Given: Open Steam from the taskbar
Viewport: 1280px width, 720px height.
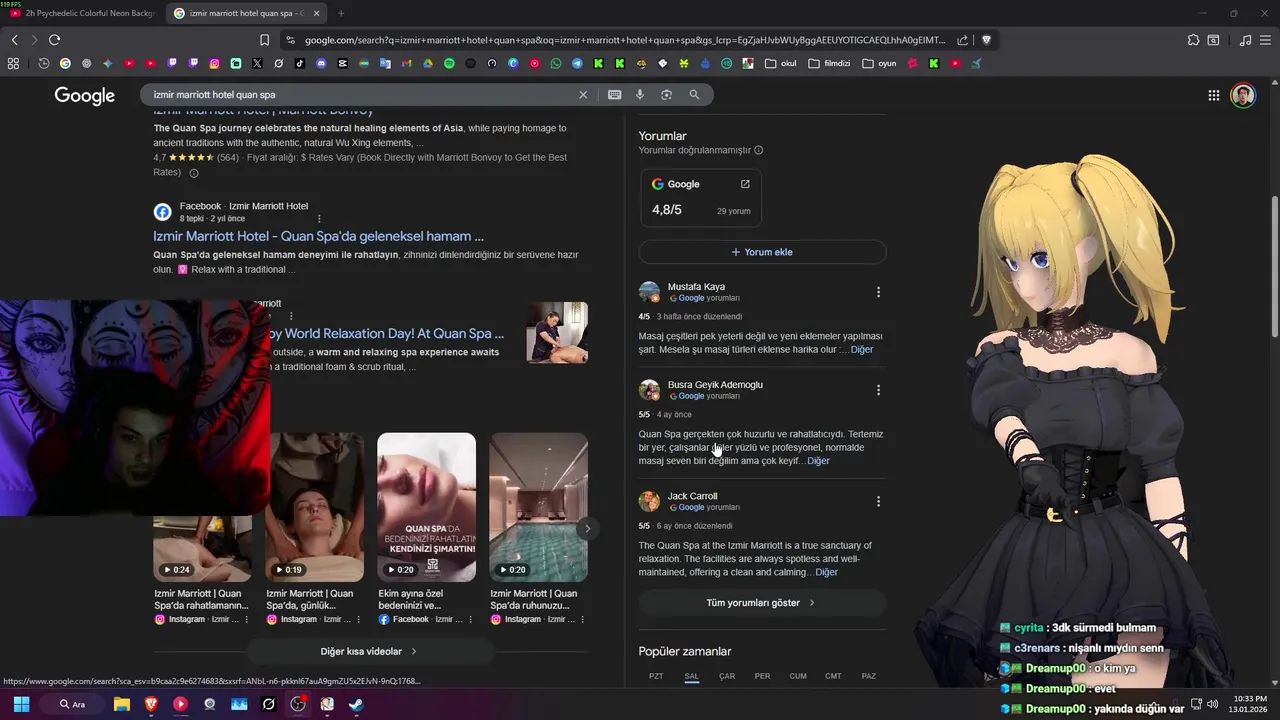Looking at the screenshot, I should [355, 704].
